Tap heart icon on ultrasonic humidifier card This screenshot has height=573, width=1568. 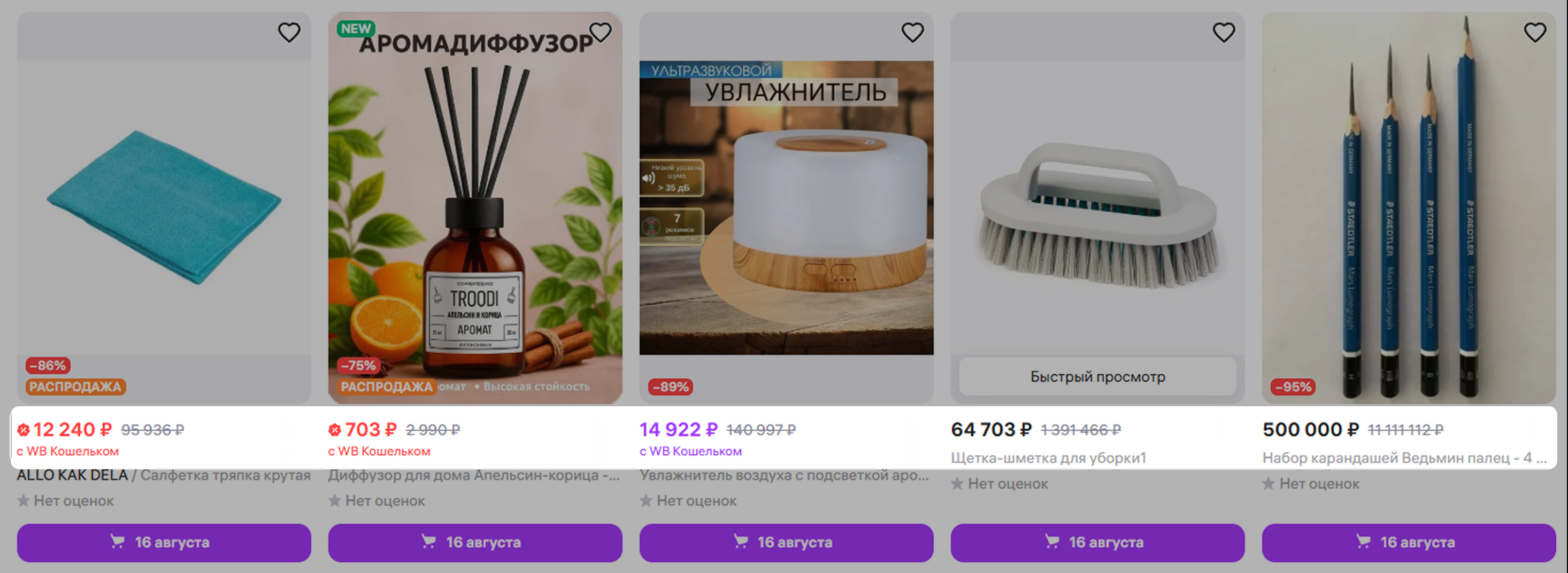click(912, 32)
